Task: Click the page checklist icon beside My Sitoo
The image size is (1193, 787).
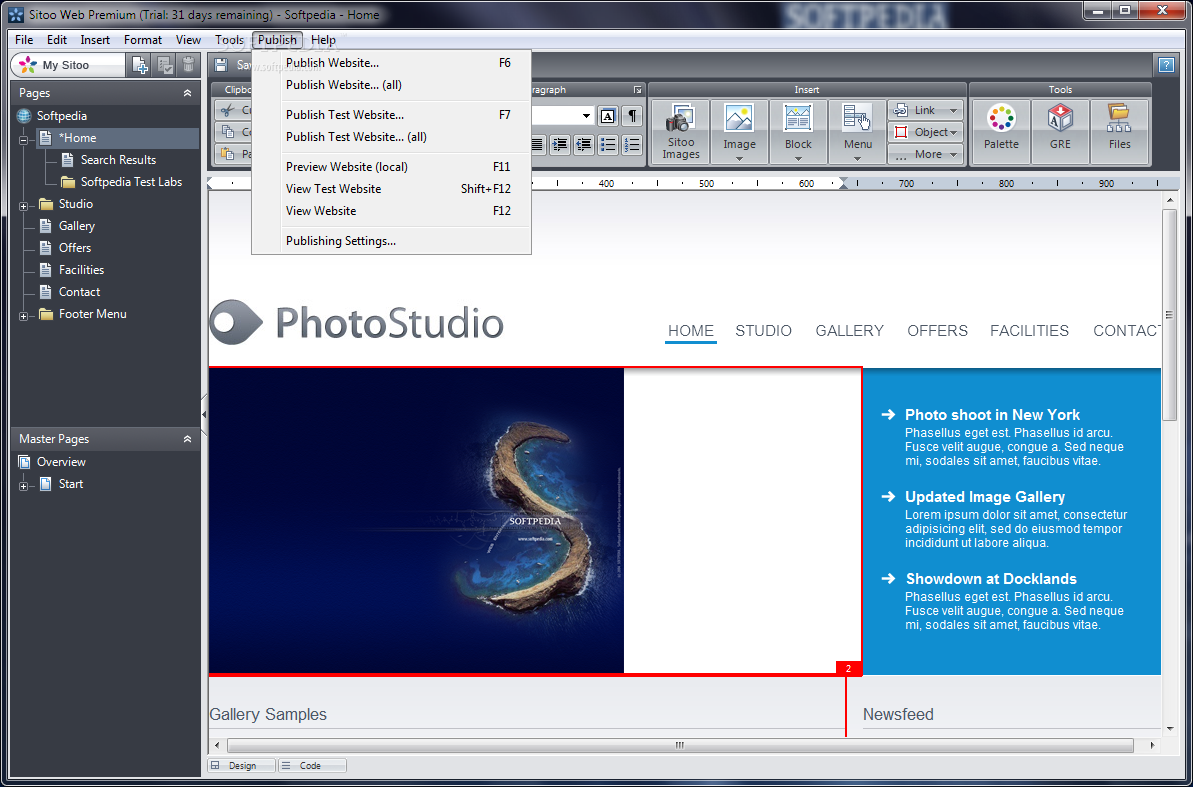Action: click(x=165, y=65)
